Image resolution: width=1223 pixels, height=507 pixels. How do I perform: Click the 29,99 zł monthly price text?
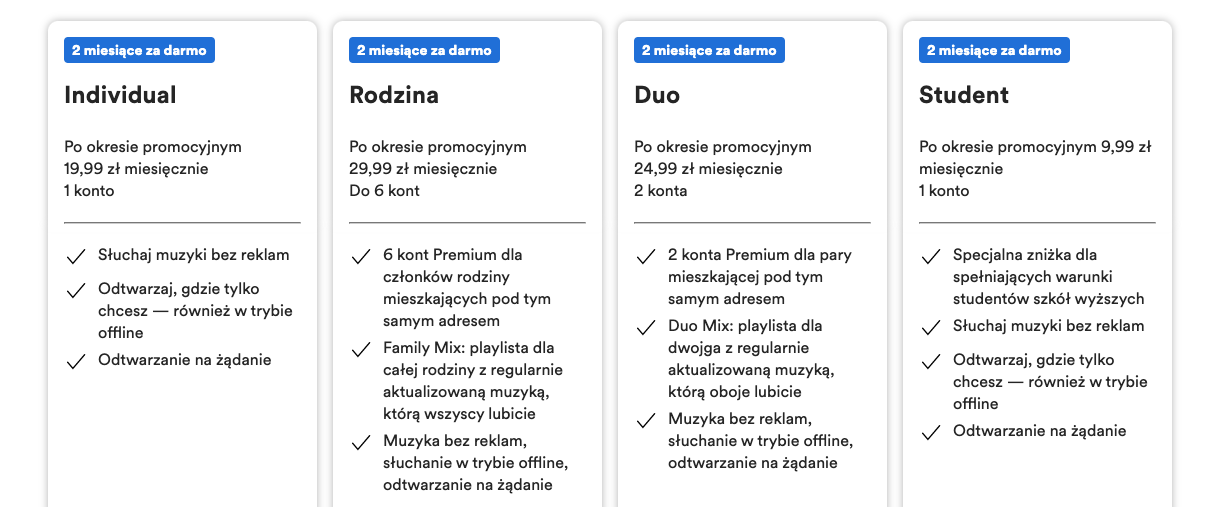tap(421, 169)
